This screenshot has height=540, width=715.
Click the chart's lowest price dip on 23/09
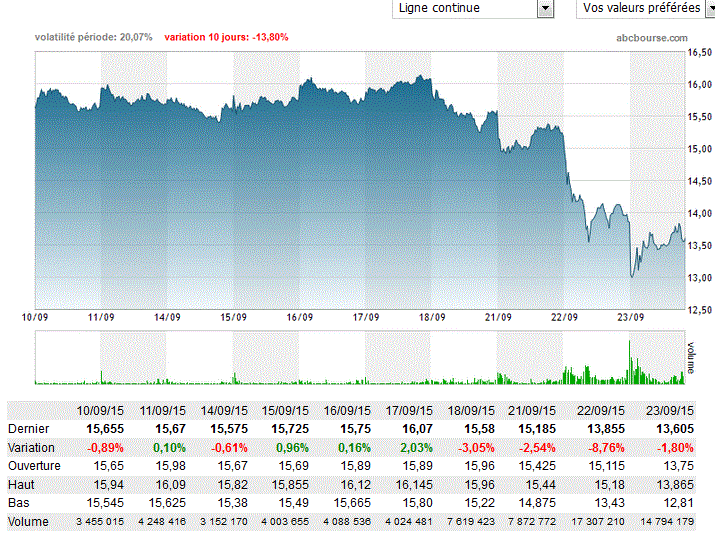632,275
